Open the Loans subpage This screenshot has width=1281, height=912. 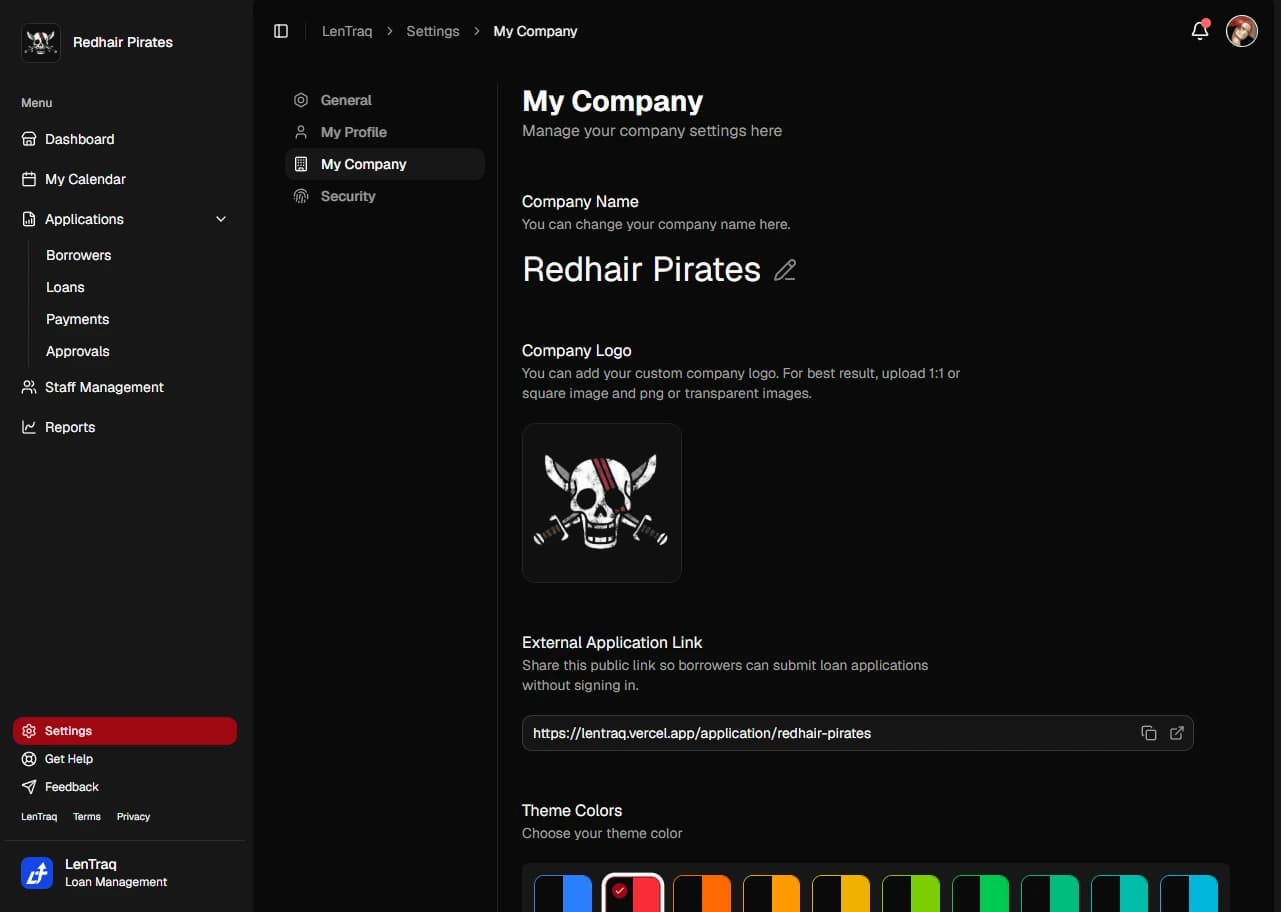[x=65, y=287]
